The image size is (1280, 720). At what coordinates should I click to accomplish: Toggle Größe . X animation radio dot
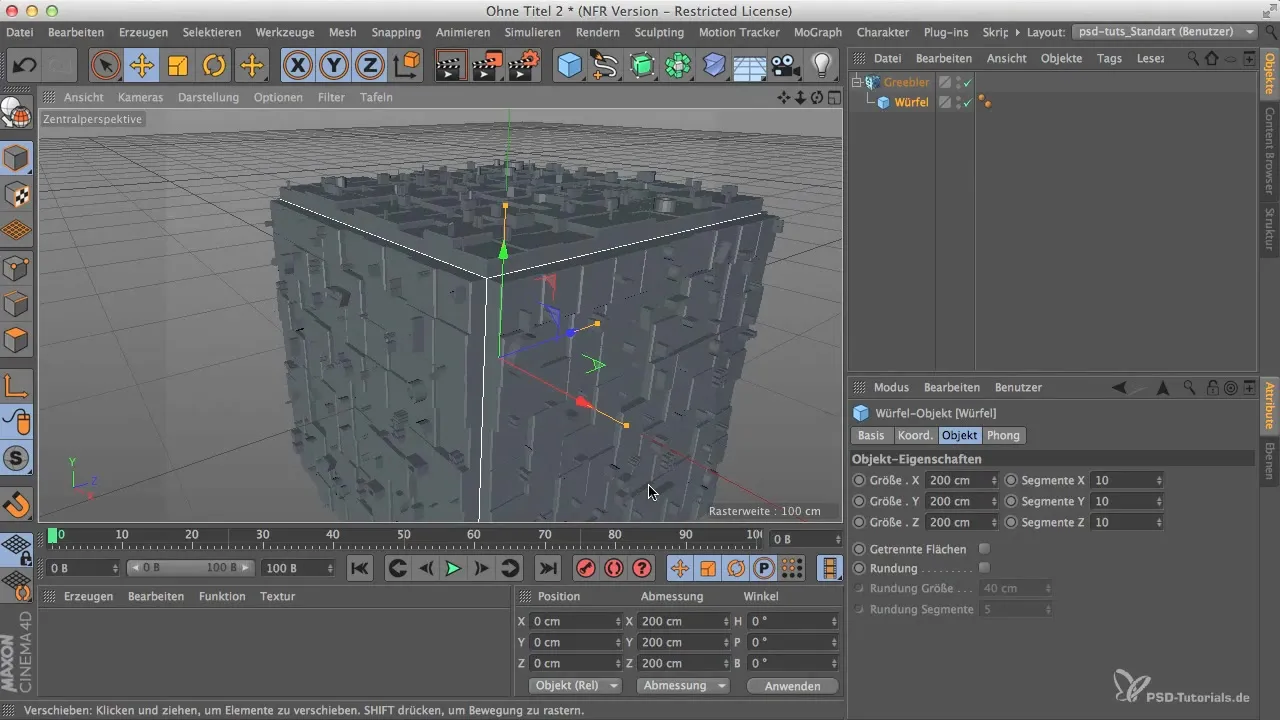click(859, 480)
